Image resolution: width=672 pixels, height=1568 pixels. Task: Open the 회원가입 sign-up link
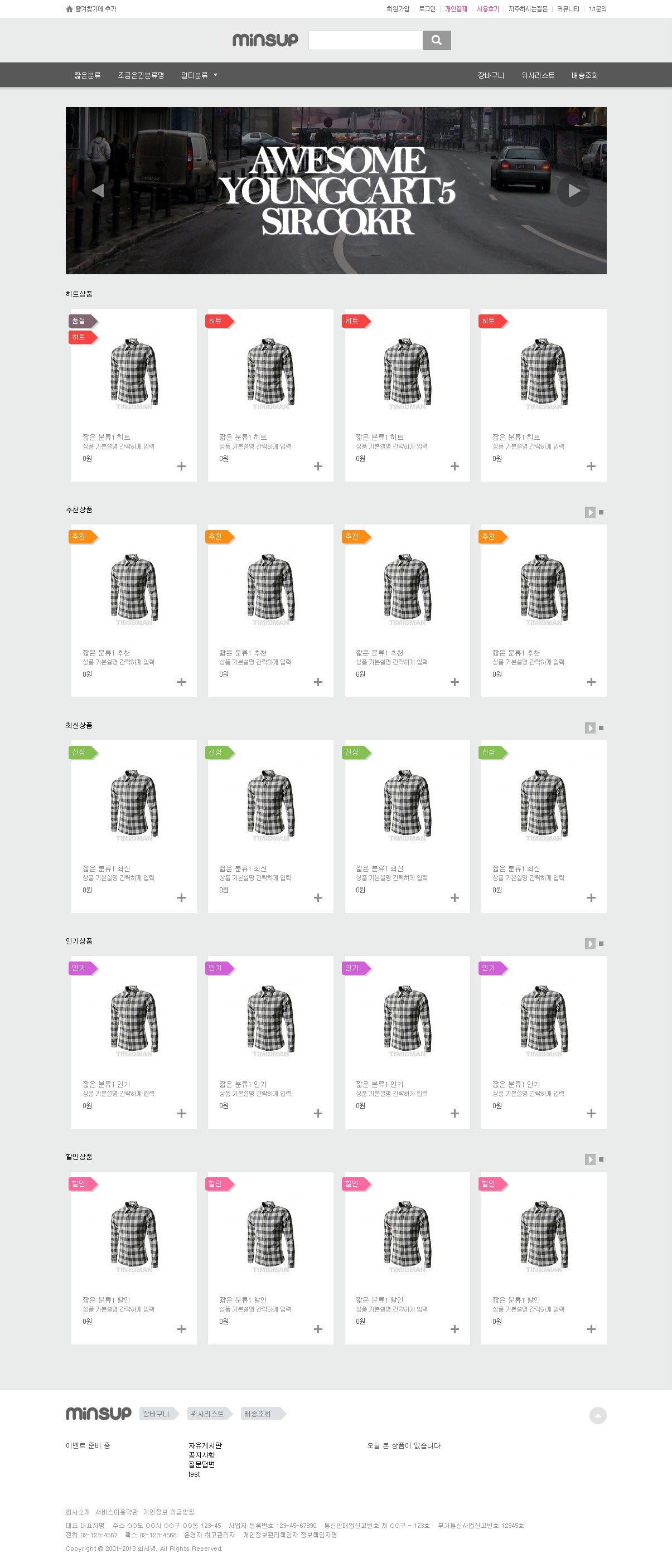pos(398,9)
